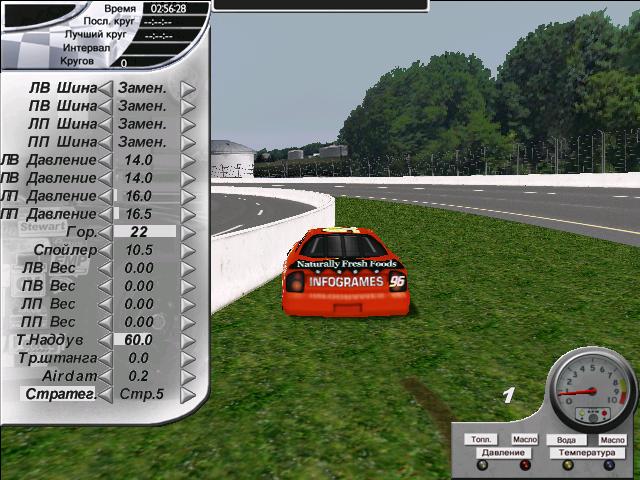
Task: Click left arrow beside Спойлер value
Action: (105, 250)
